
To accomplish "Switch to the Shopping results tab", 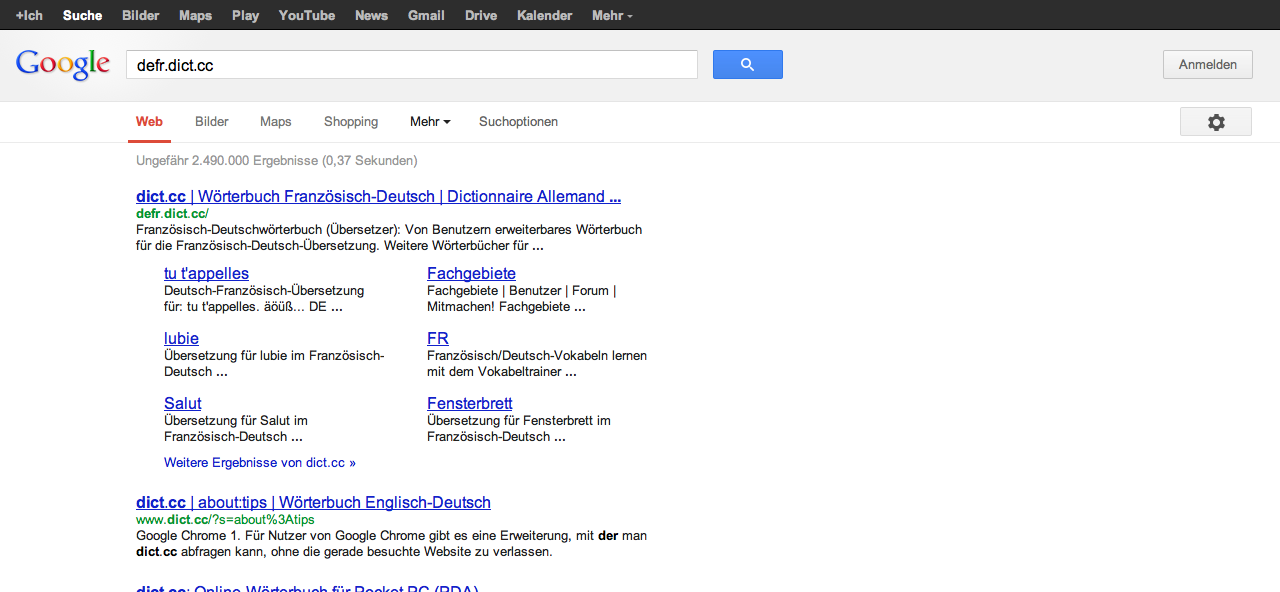I will pyautogui.click(x=350, y=122).
